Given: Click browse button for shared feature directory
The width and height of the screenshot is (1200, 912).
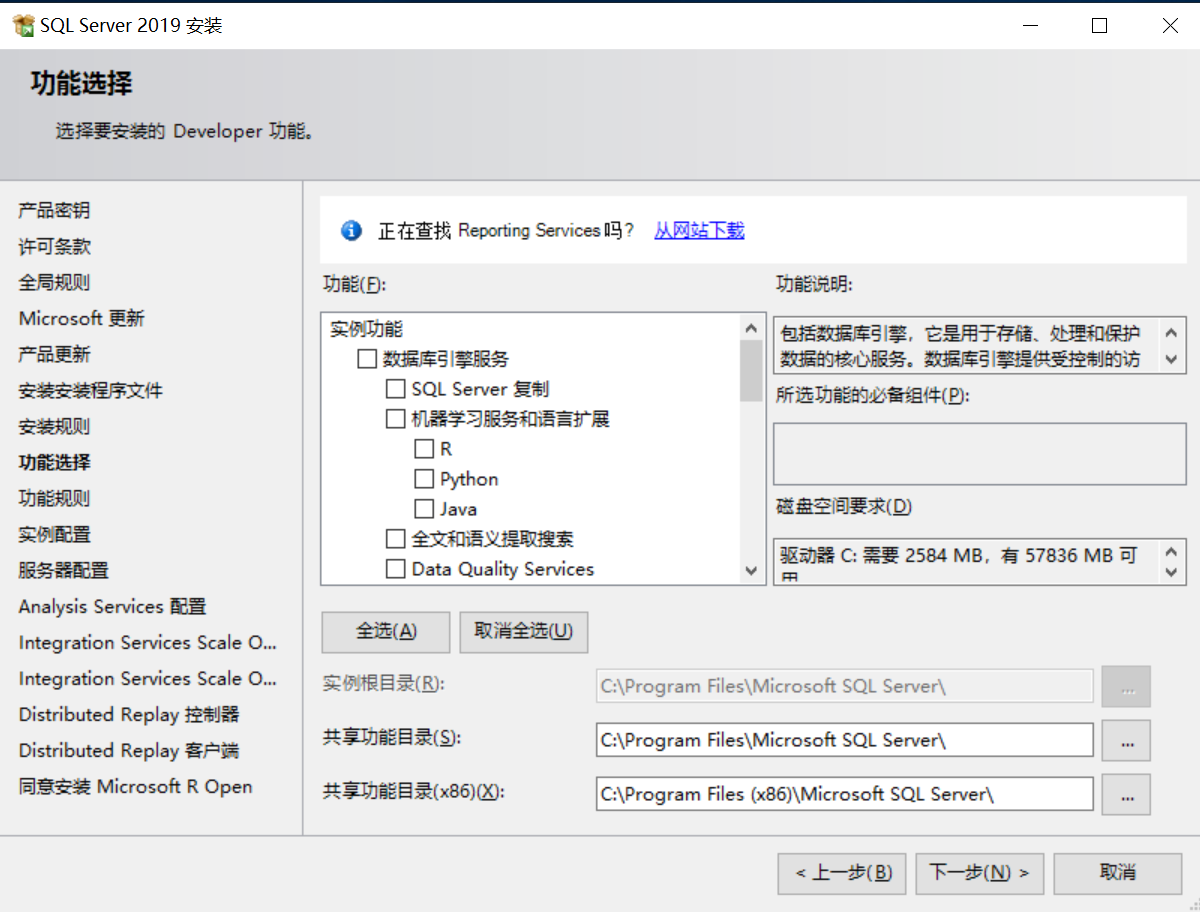Looking at the screenshot, I should [1126, 741].
